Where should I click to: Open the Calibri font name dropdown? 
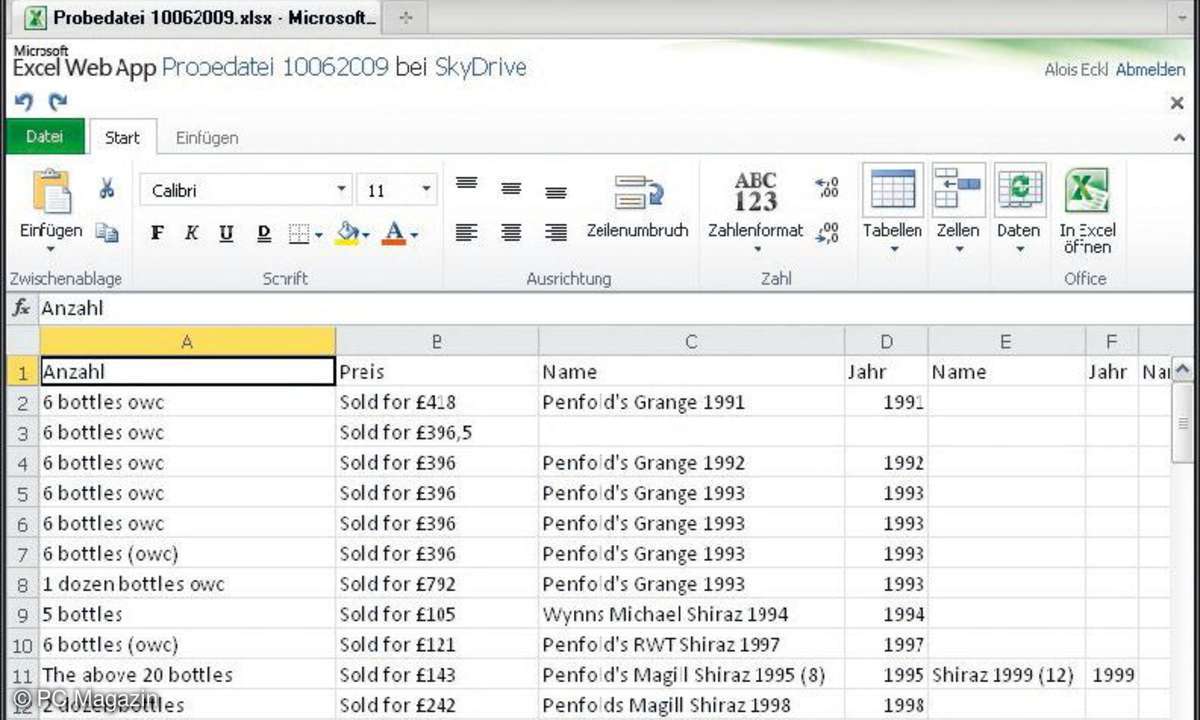[x=341, y=189]
